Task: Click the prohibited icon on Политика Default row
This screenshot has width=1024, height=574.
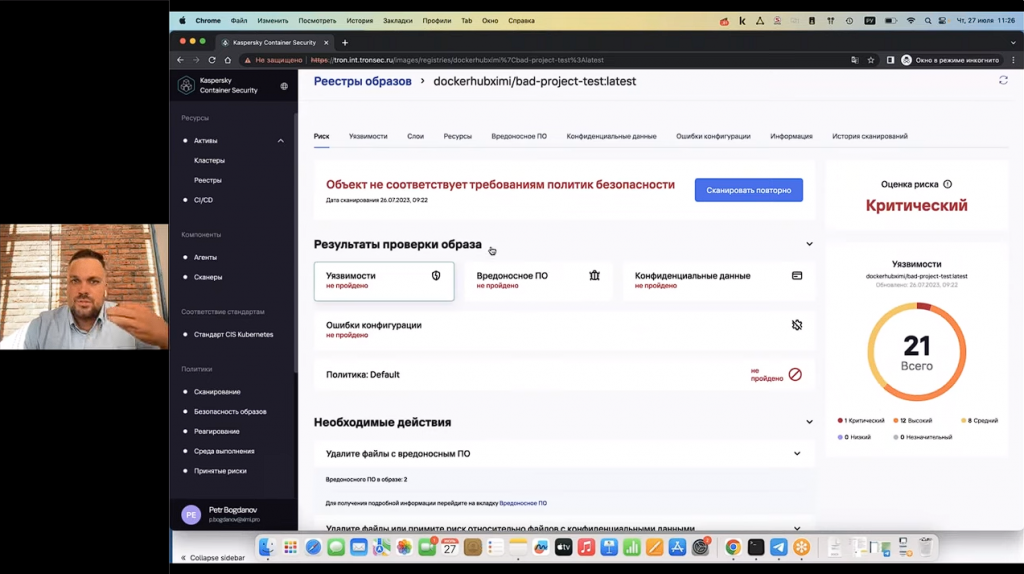Action: click(795, 374)
